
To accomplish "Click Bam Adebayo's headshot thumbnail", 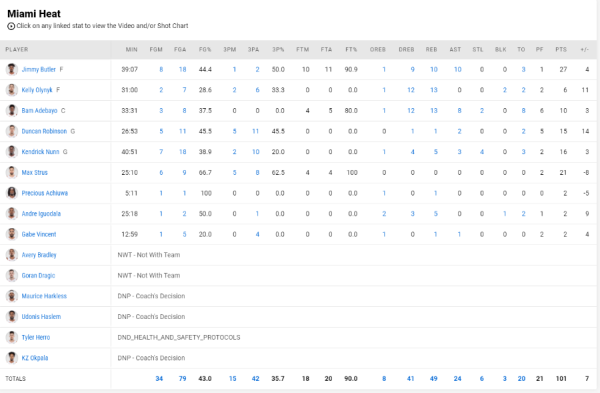I will click(x=12, y=111).
